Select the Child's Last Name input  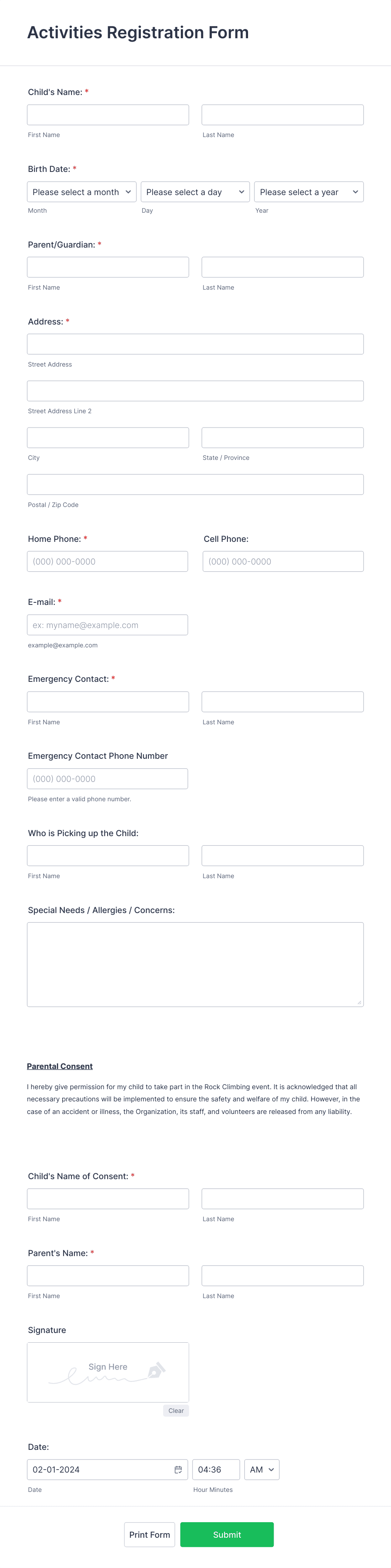coord(282,114)
